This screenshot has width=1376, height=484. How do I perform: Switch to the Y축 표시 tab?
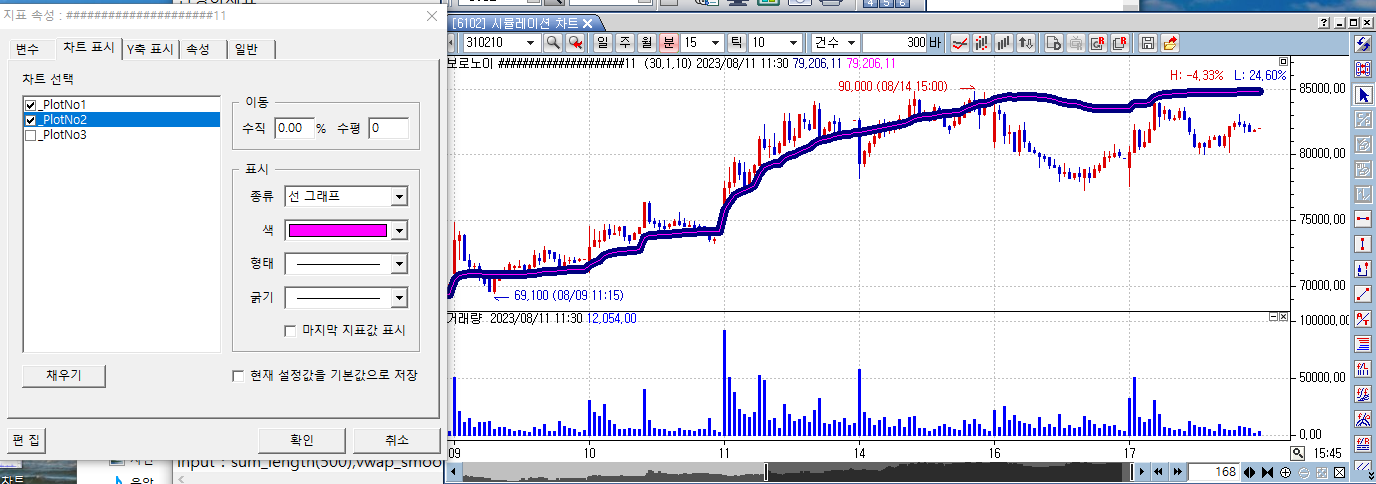coord(150,49)
